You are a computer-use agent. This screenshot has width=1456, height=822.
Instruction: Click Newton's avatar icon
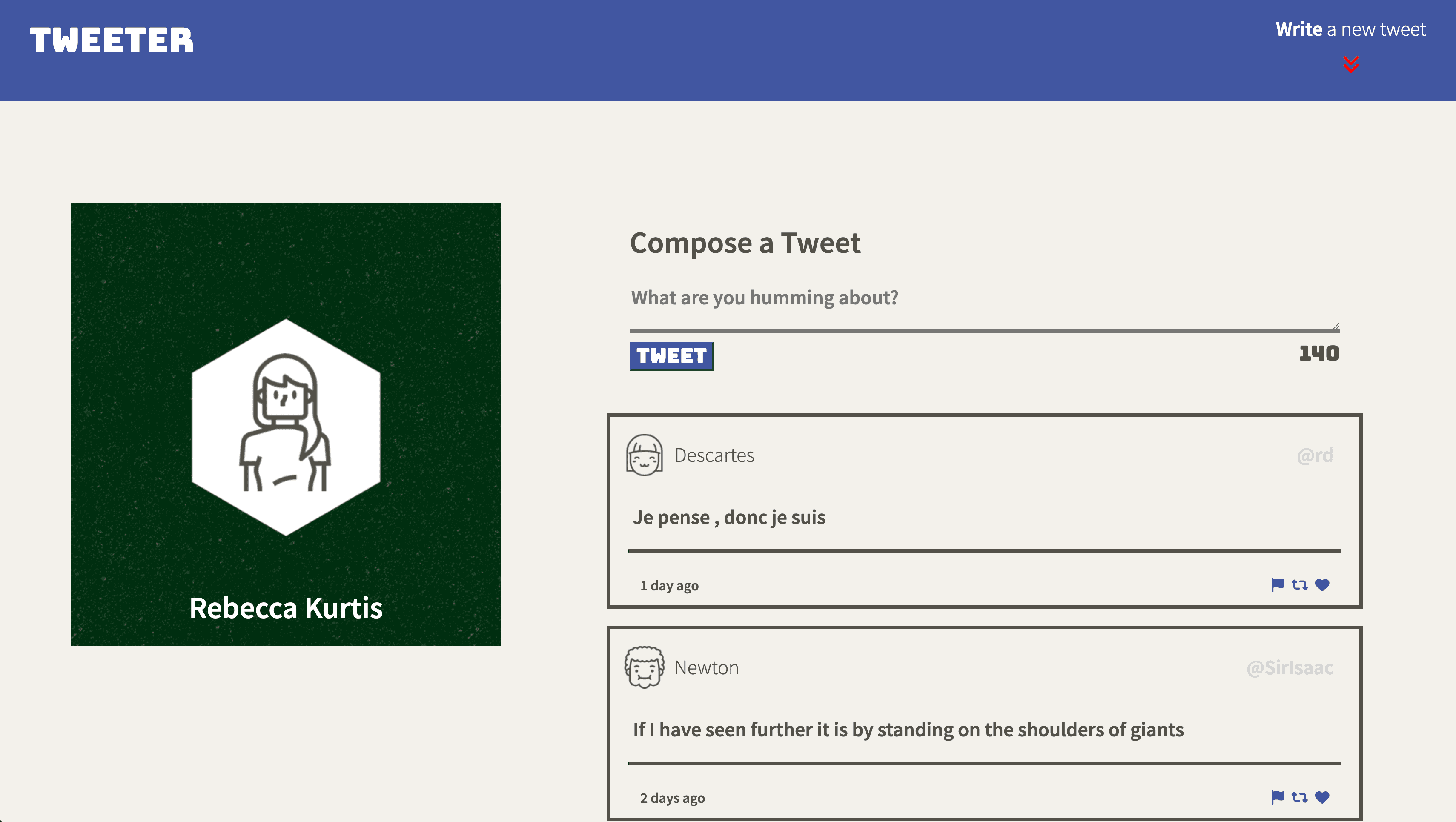pos(645,667)
